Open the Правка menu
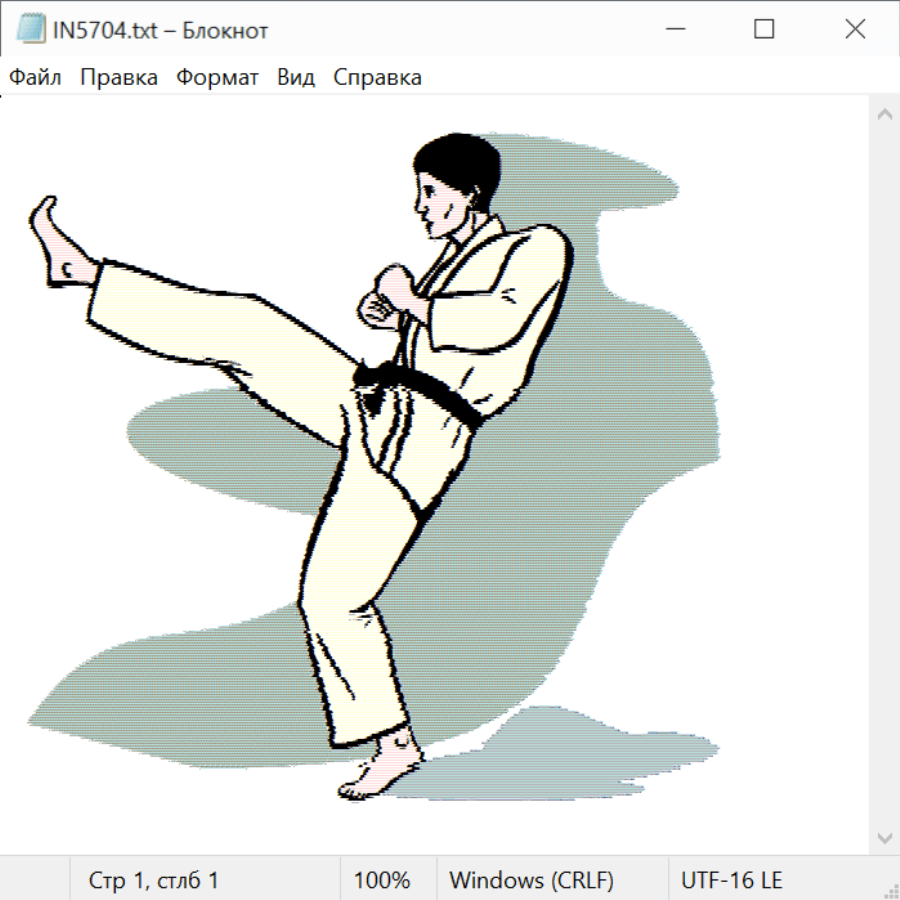 pos(119,78)
